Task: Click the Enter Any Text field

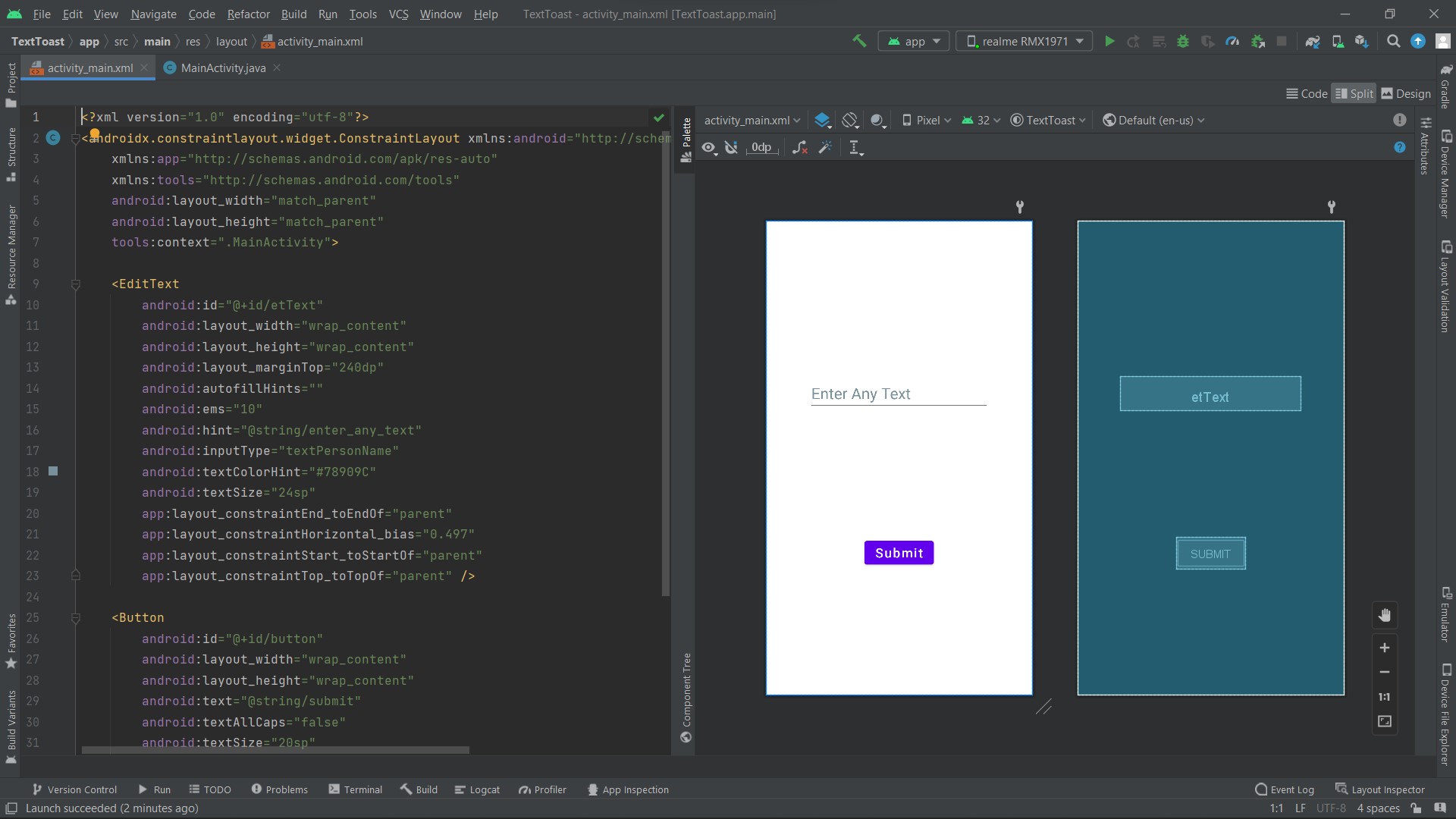Action: tap(898, 394)
